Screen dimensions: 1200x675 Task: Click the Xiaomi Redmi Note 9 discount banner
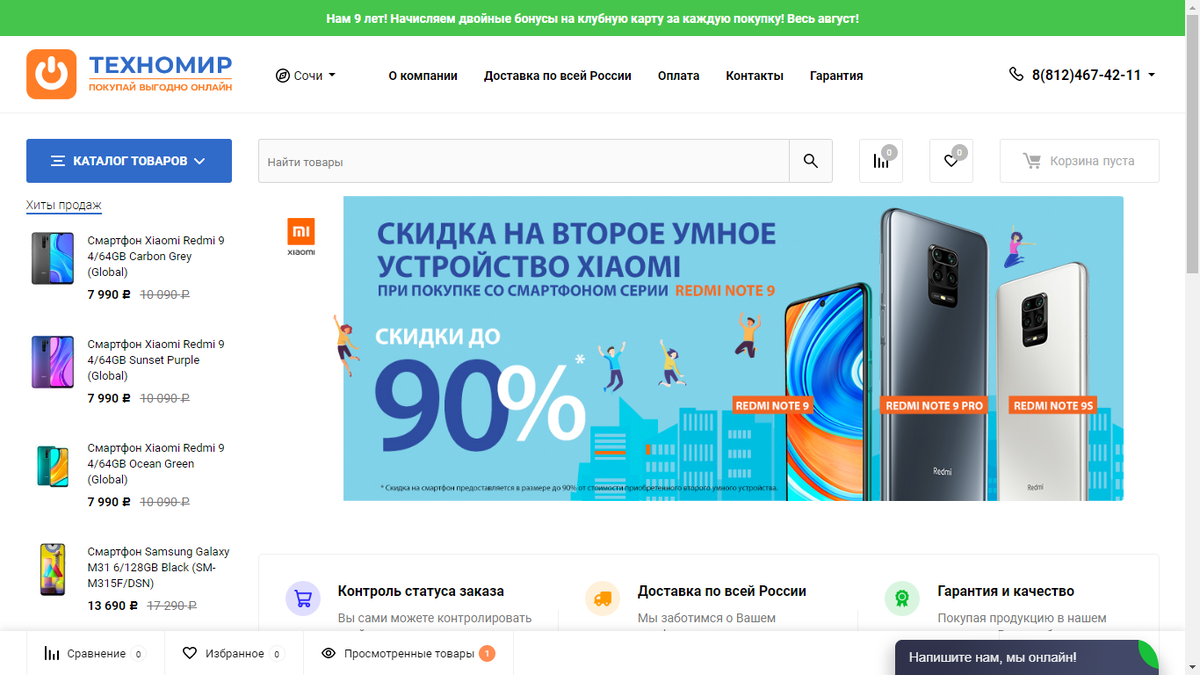(733, 348)
